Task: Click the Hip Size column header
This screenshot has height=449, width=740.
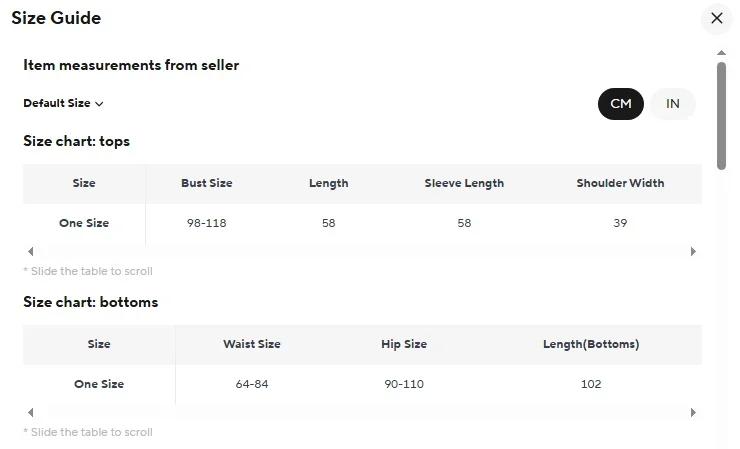Action: tap(404, 344)
